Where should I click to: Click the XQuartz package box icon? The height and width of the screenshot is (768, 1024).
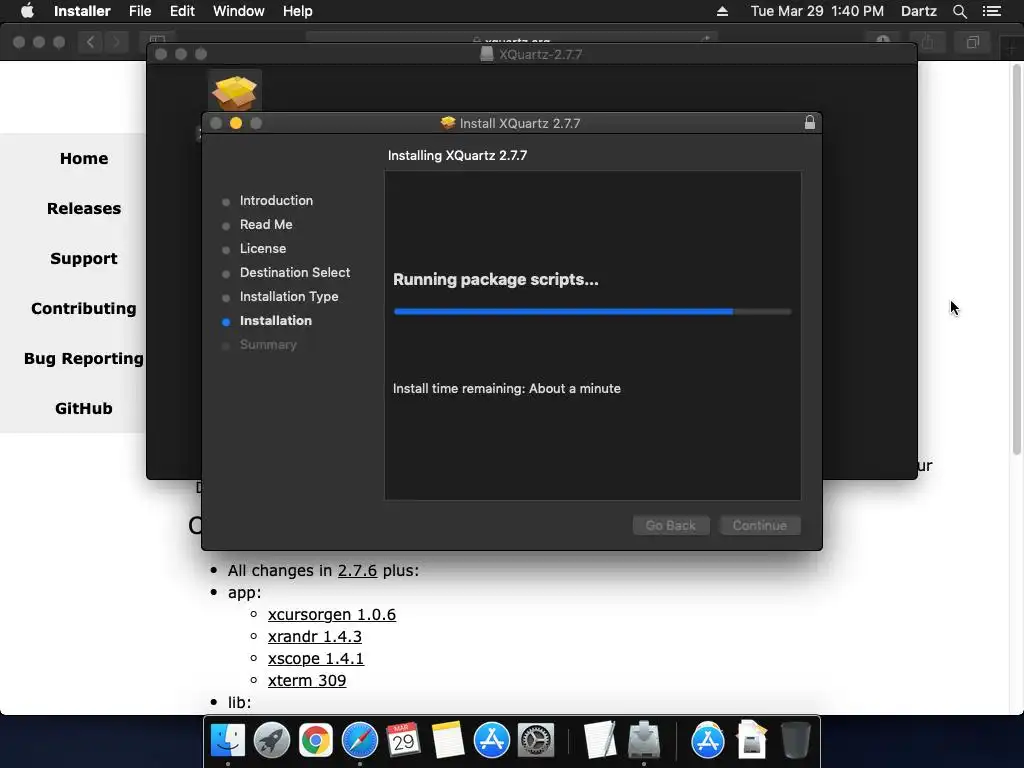point(235,93)
